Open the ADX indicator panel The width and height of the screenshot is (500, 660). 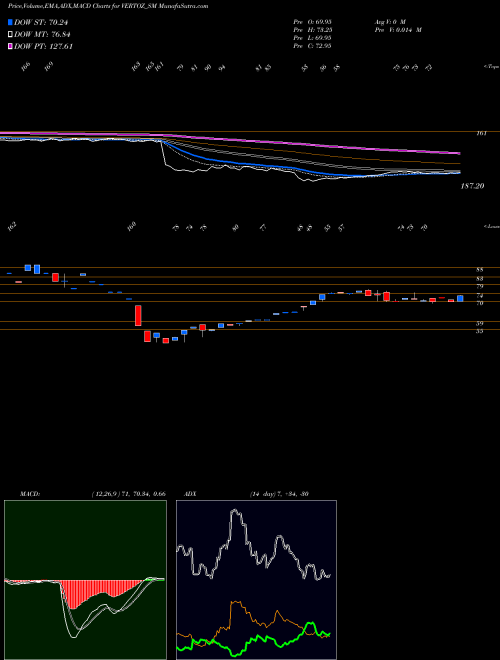[256, 580]
